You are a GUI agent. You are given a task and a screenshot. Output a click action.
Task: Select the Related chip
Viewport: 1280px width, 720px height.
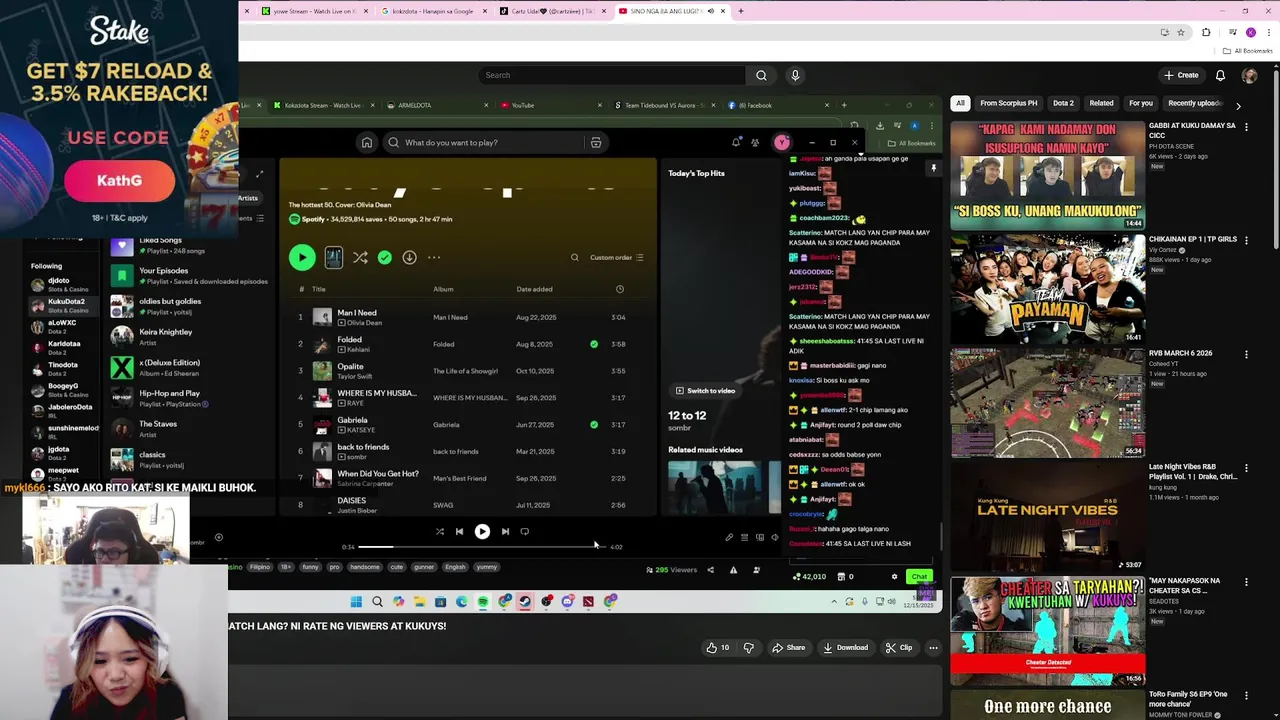click(1101, 103)
